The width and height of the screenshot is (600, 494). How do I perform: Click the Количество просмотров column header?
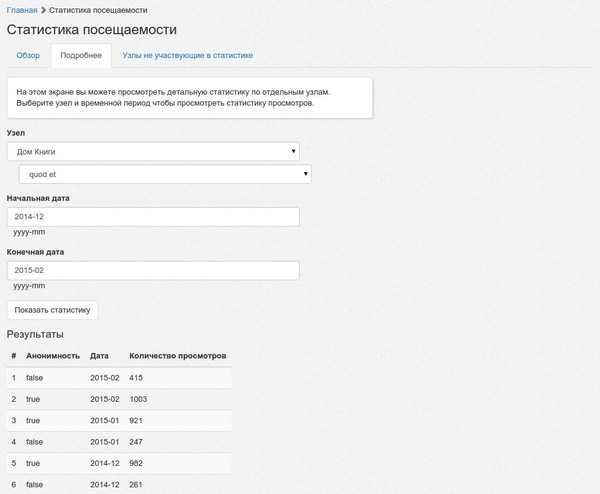click(178, 355)
